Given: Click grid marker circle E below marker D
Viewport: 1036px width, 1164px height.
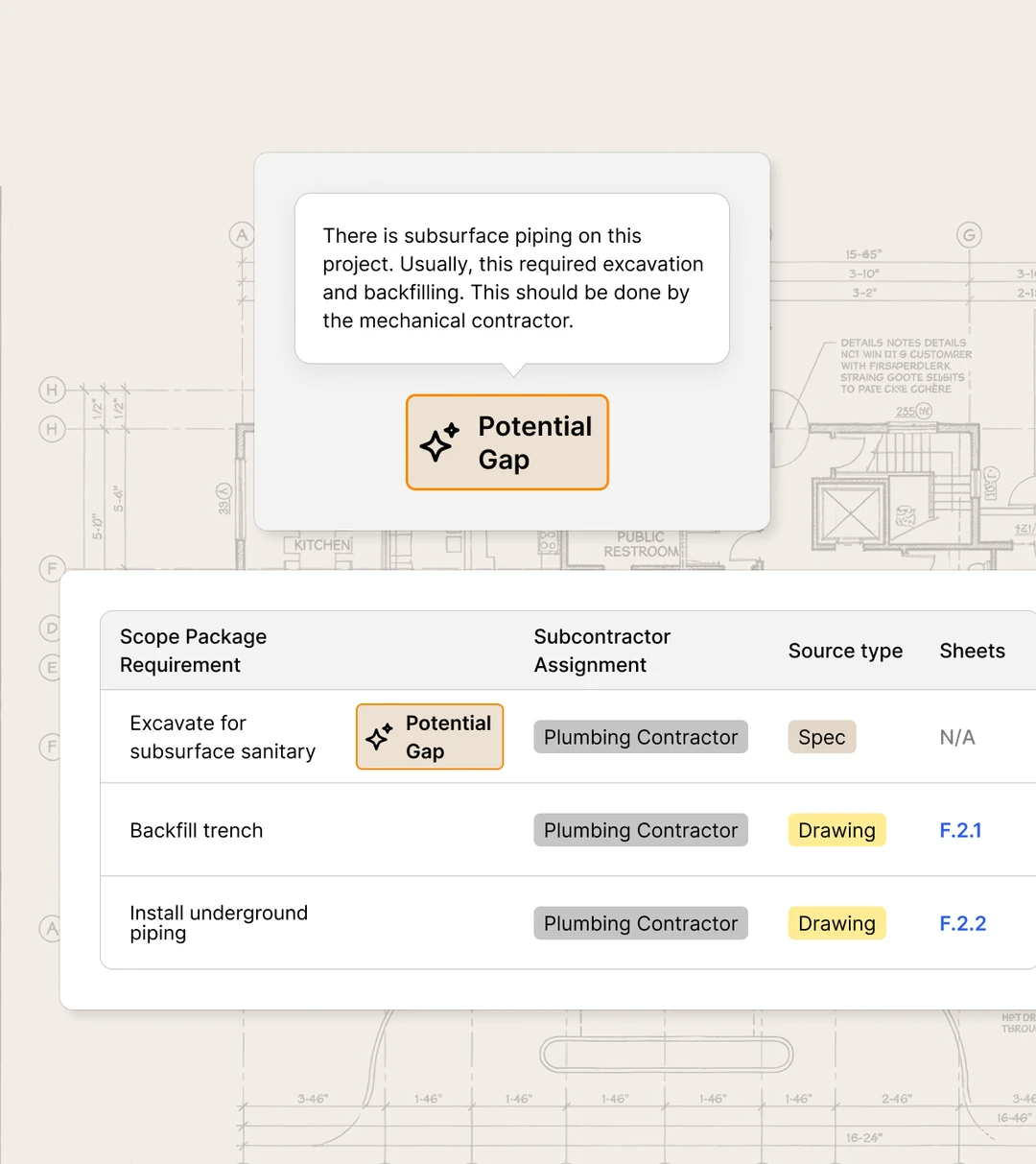Looking at the screenshot, I should click(x=51, y=668).
